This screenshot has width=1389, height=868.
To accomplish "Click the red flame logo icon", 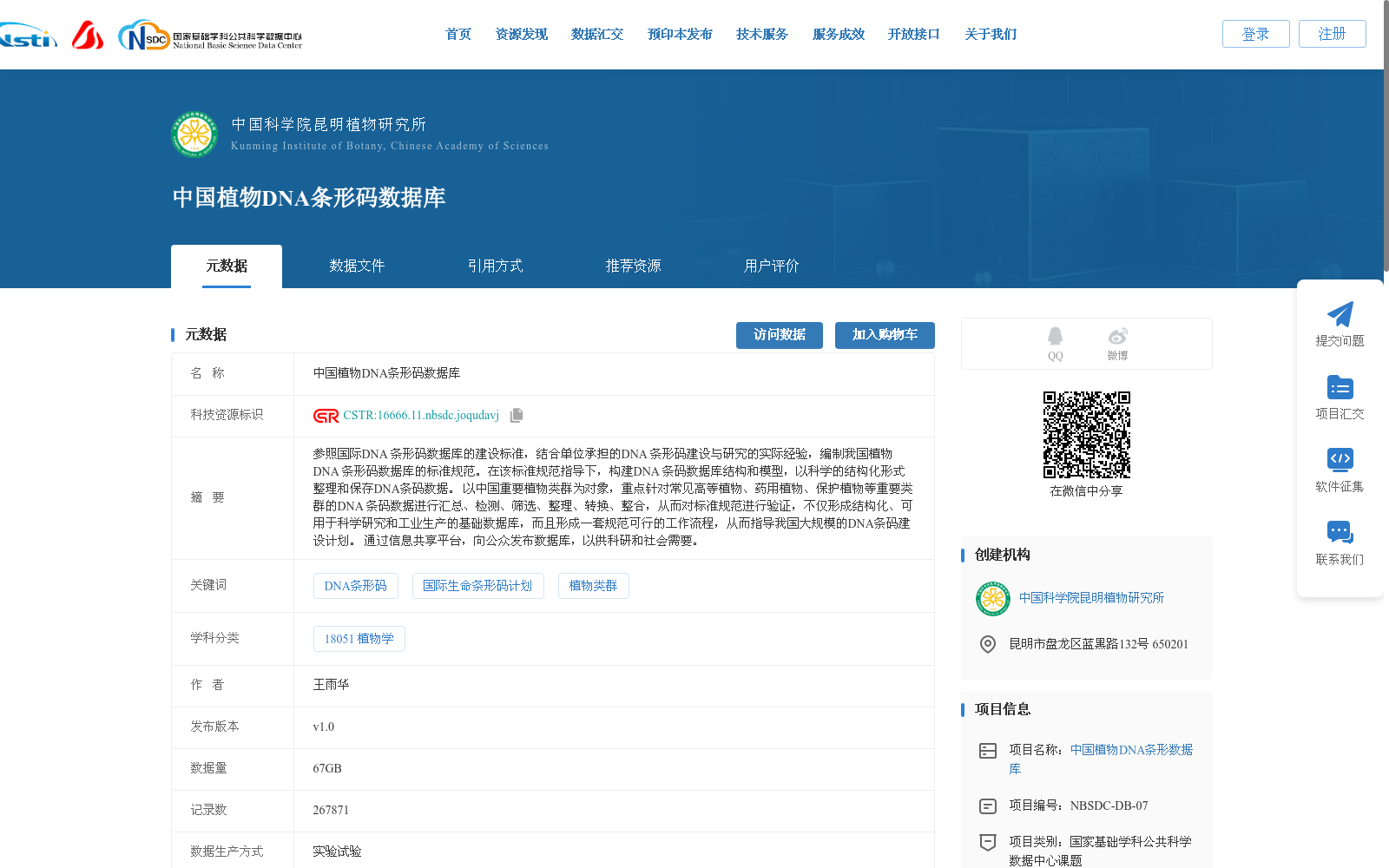I will [88, 35].
